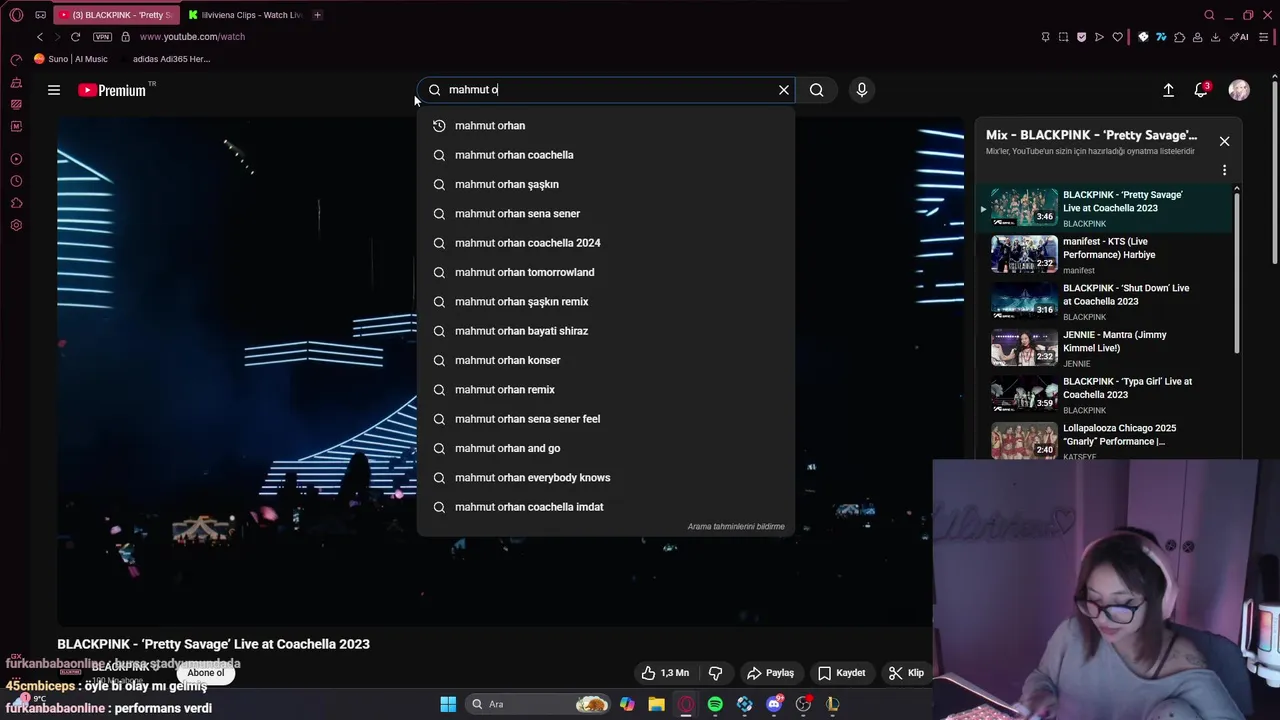Choose suggestion "mahmut orhan coachella"
The height and width of the screenshot is (720, 1280).
[x=606, y=155]
